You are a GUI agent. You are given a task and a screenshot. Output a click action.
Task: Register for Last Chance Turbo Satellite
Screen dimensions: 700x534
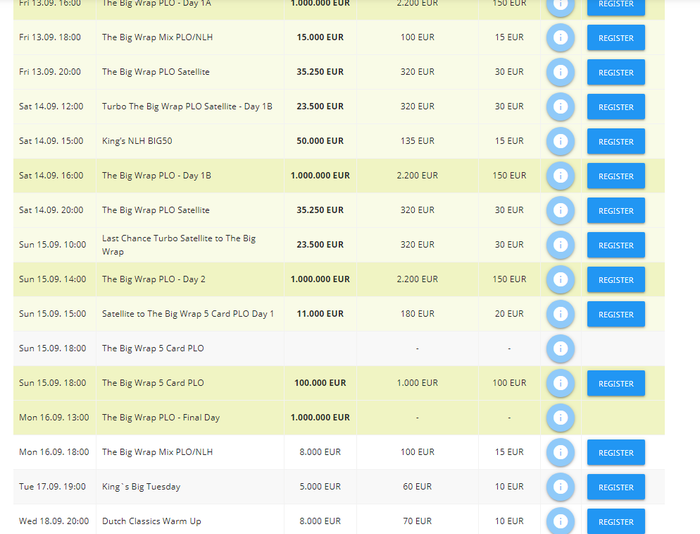[616, 245]
